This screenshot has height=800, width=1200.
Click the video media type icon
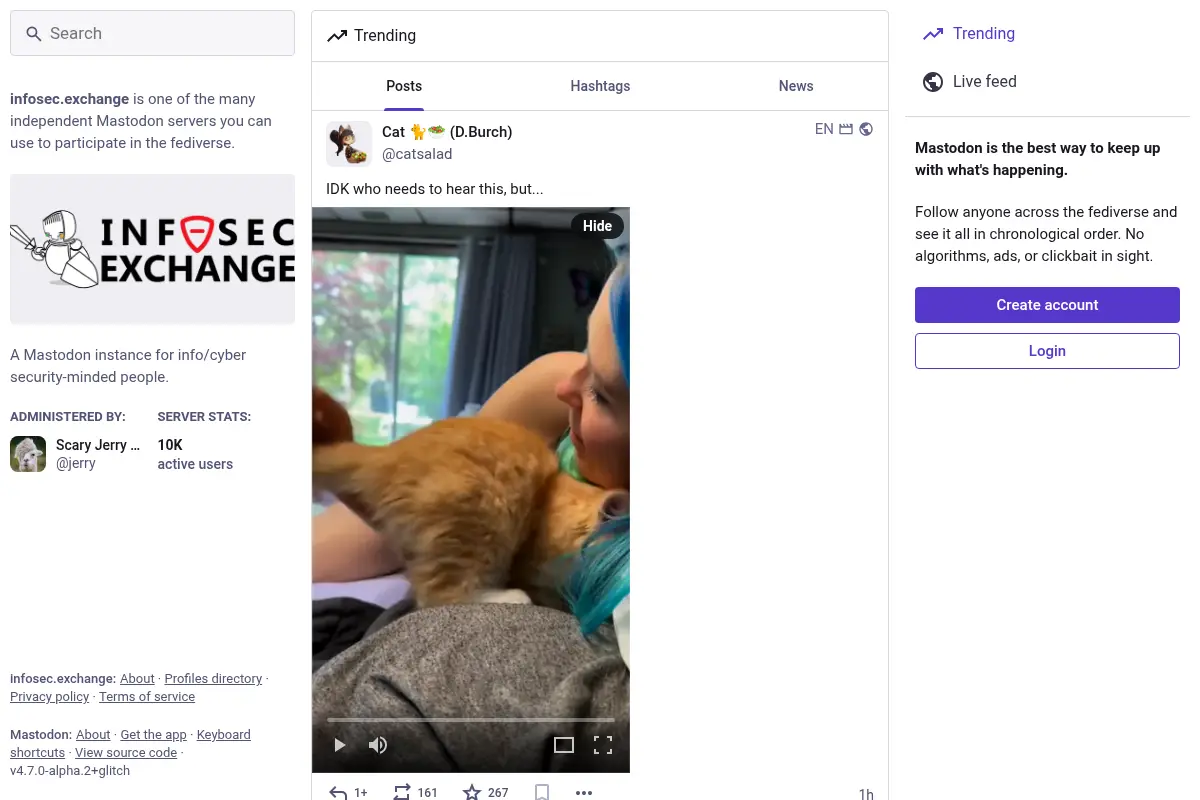coord(846,129)
